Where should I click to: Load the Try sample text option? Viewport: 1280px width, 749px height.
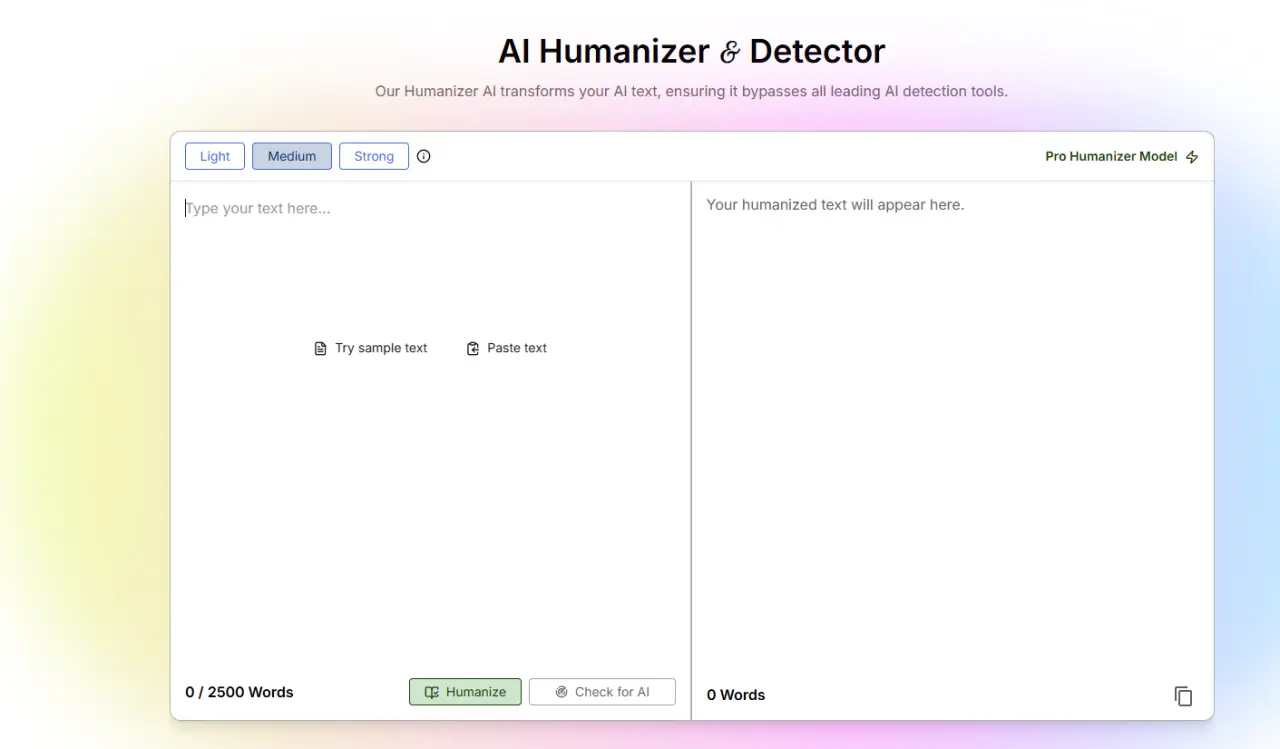371,348
